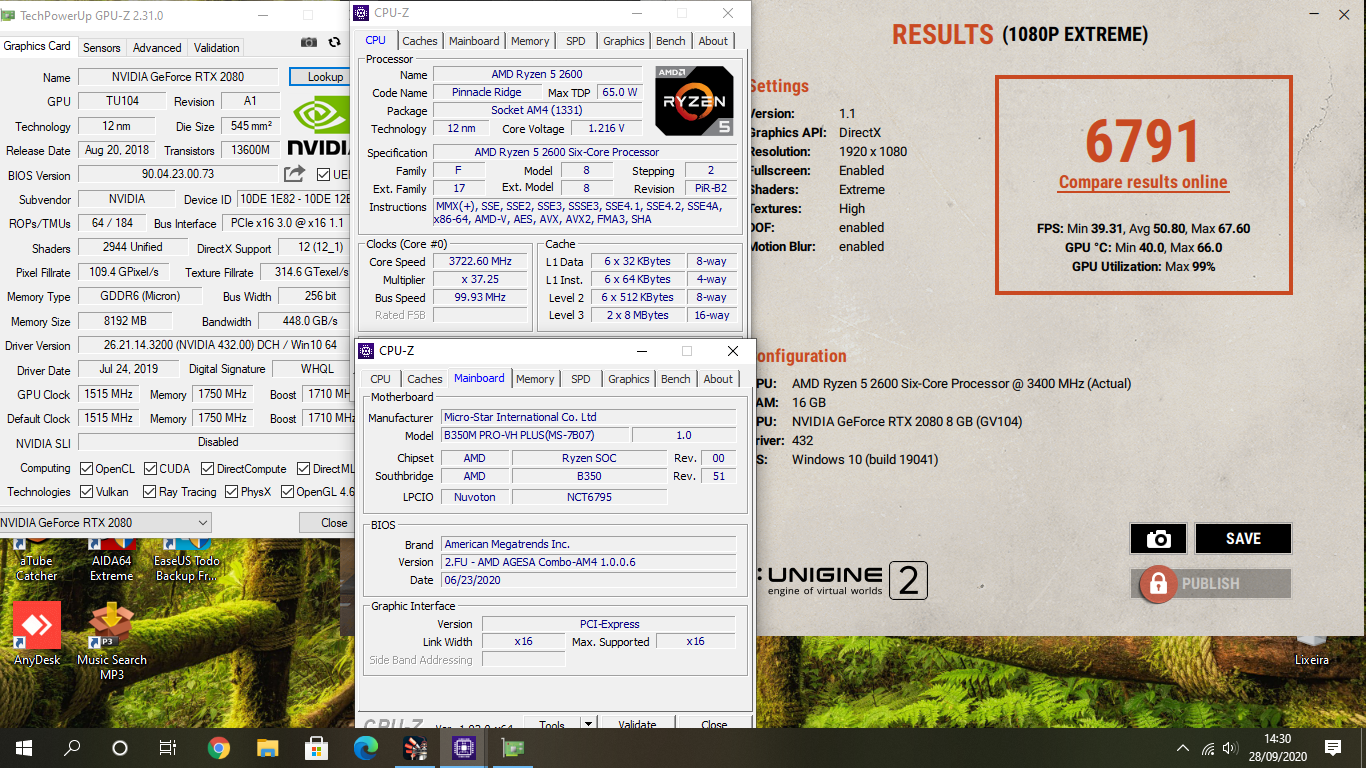Screen dimensions: 1366x768
Task: Click the Lookup button in GPU-Z
Action: (x=325, y=77)
